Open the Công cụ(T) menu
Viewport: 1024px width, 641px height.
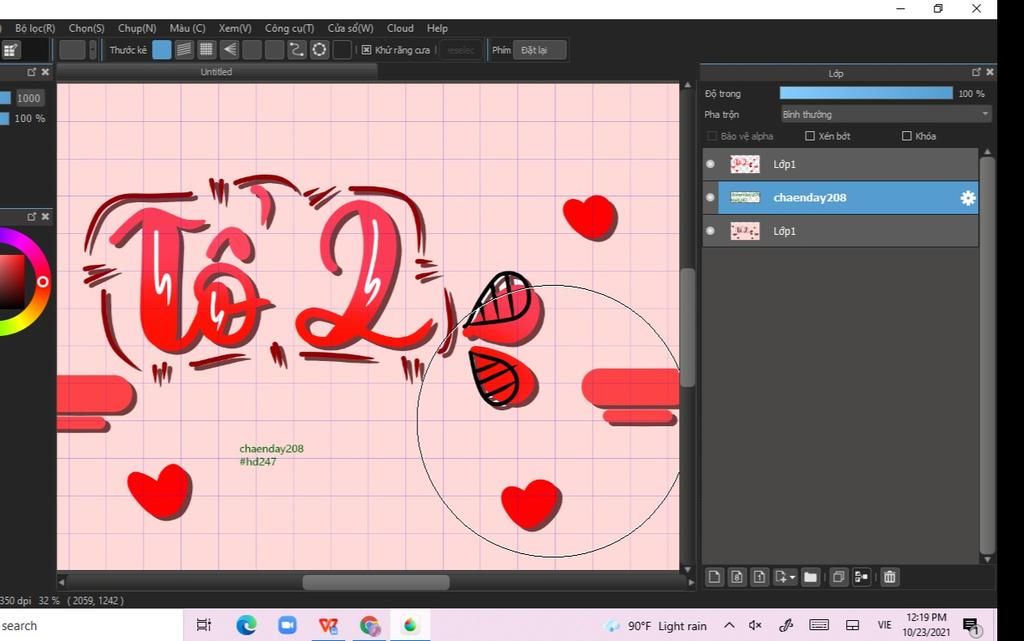[x=289, y=28]
